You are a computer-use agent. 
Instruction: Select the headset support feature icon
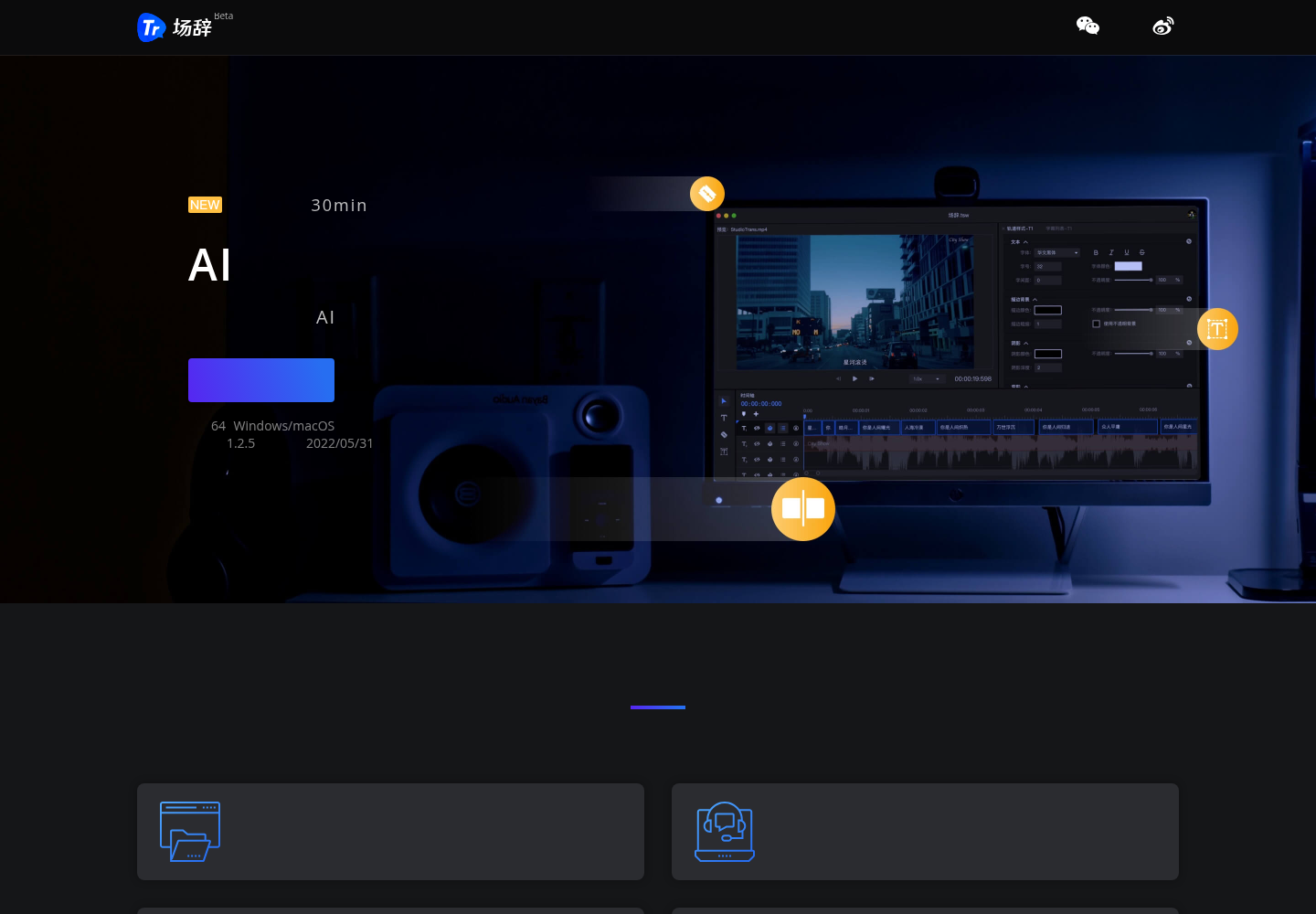tap(725, 832)
